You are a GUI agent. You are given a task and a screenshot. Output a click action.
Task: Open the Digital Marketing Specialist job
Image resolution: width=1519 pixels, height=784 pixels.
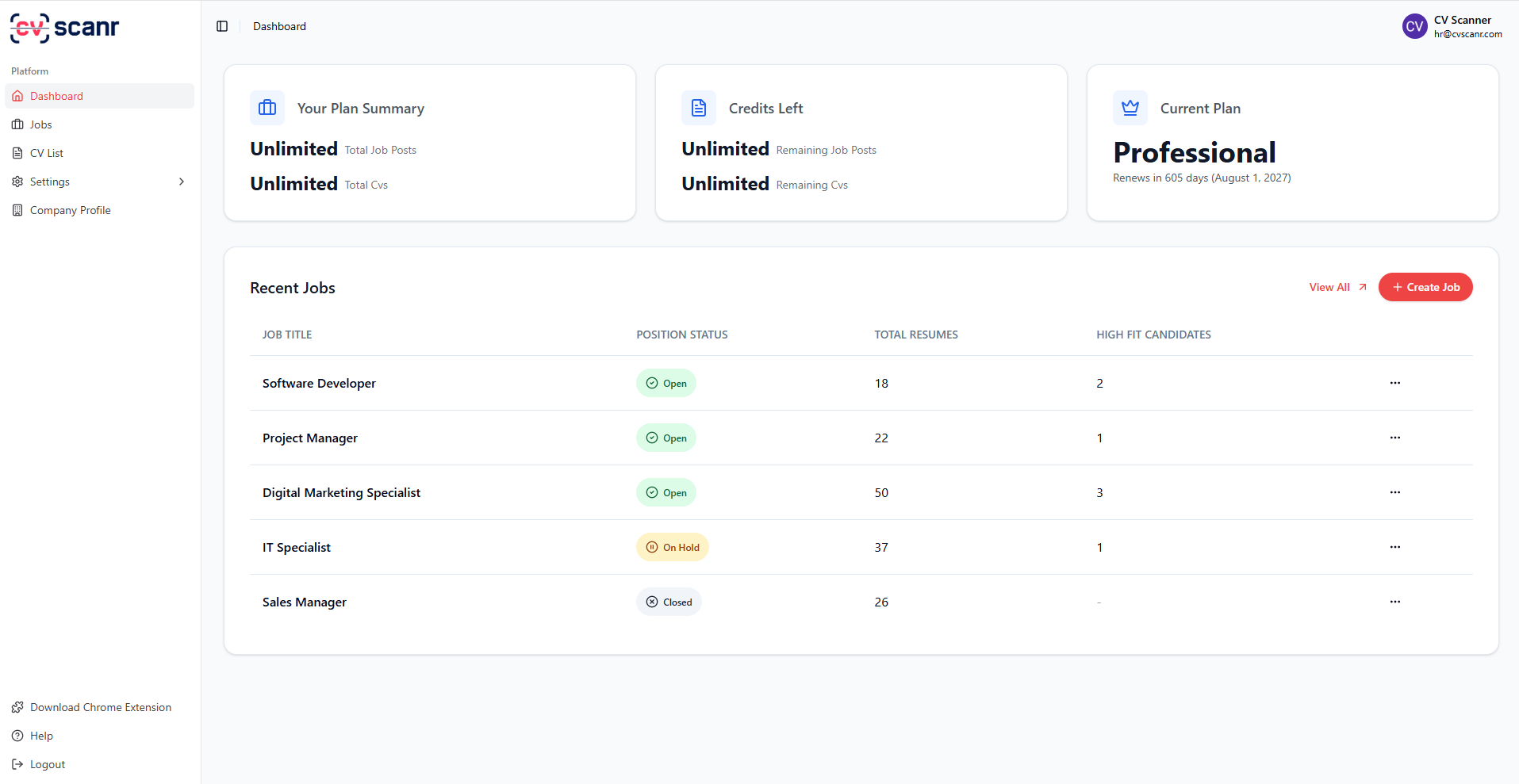coord(341,492)
